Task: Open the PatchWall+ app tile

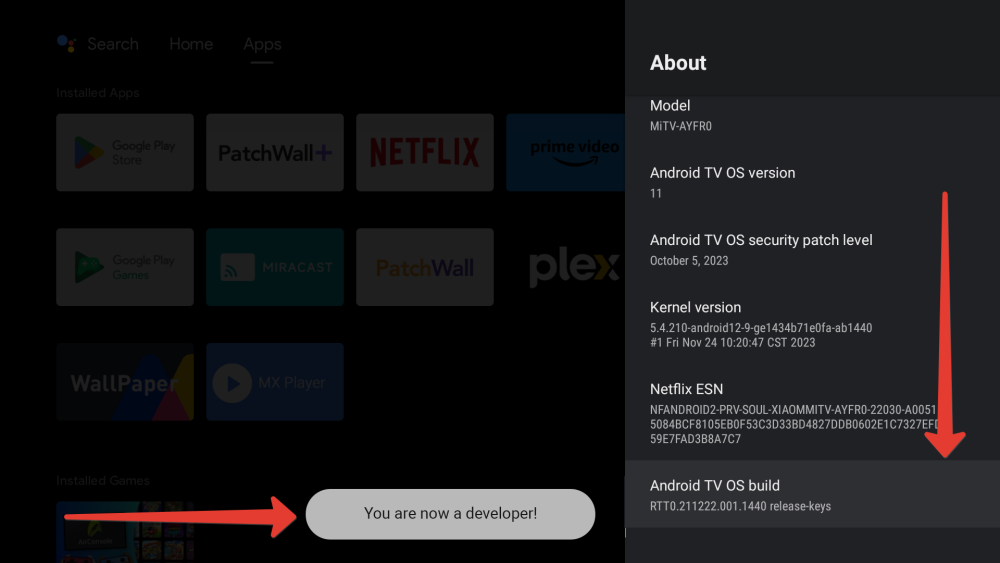Action: click(275, 152)
